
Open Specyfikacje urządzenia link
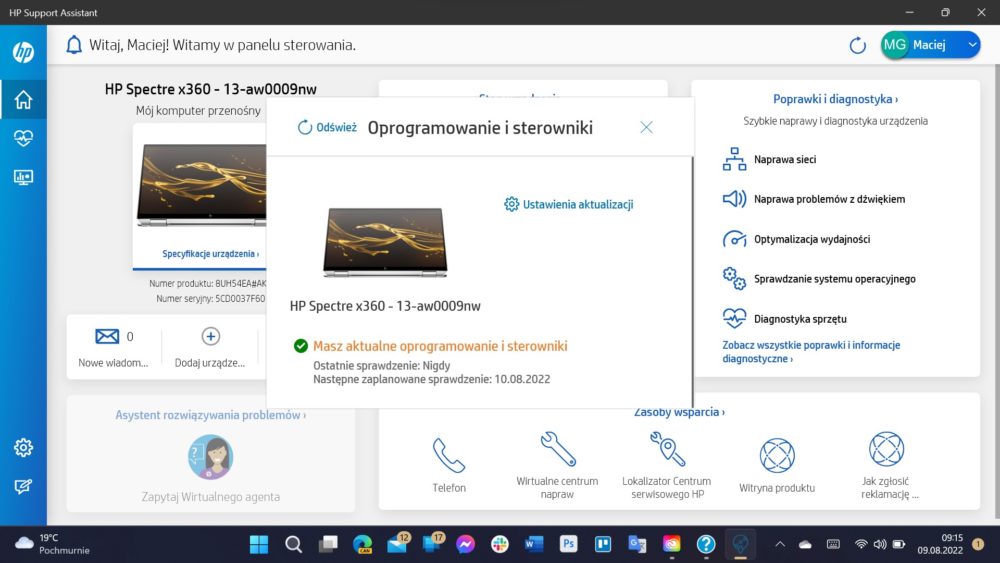(210, 254)
